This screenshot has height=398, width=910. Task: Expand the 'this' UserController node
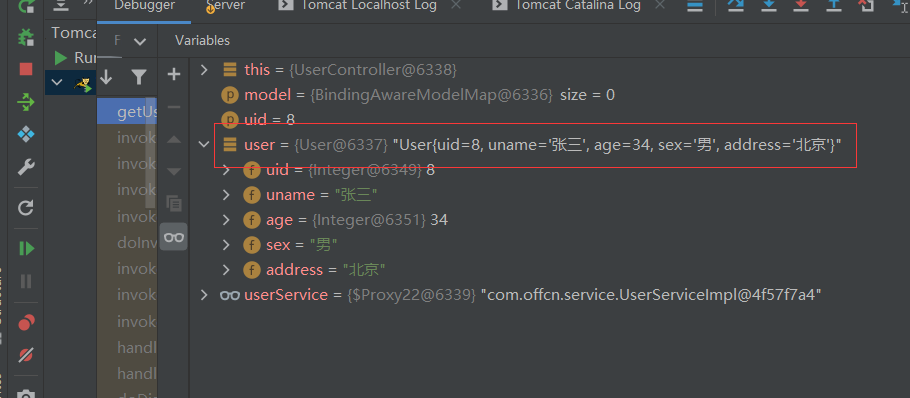[204, 70]
